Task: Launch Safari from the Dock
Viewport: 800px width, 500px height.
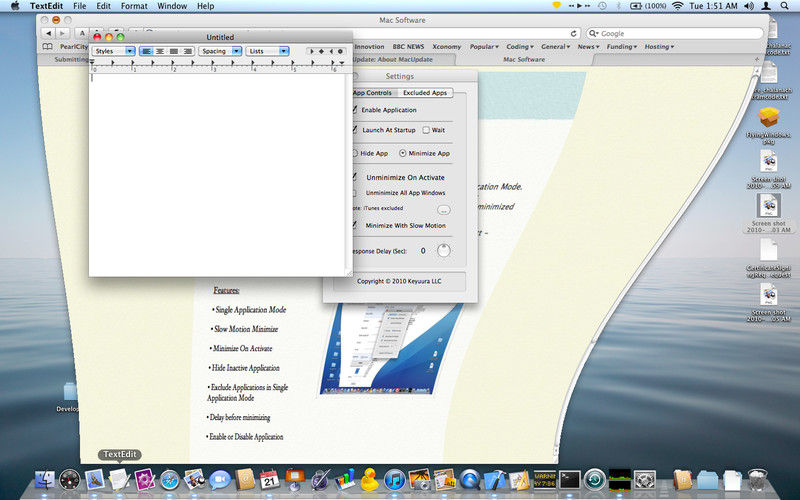Action: [x=169, y=480]
